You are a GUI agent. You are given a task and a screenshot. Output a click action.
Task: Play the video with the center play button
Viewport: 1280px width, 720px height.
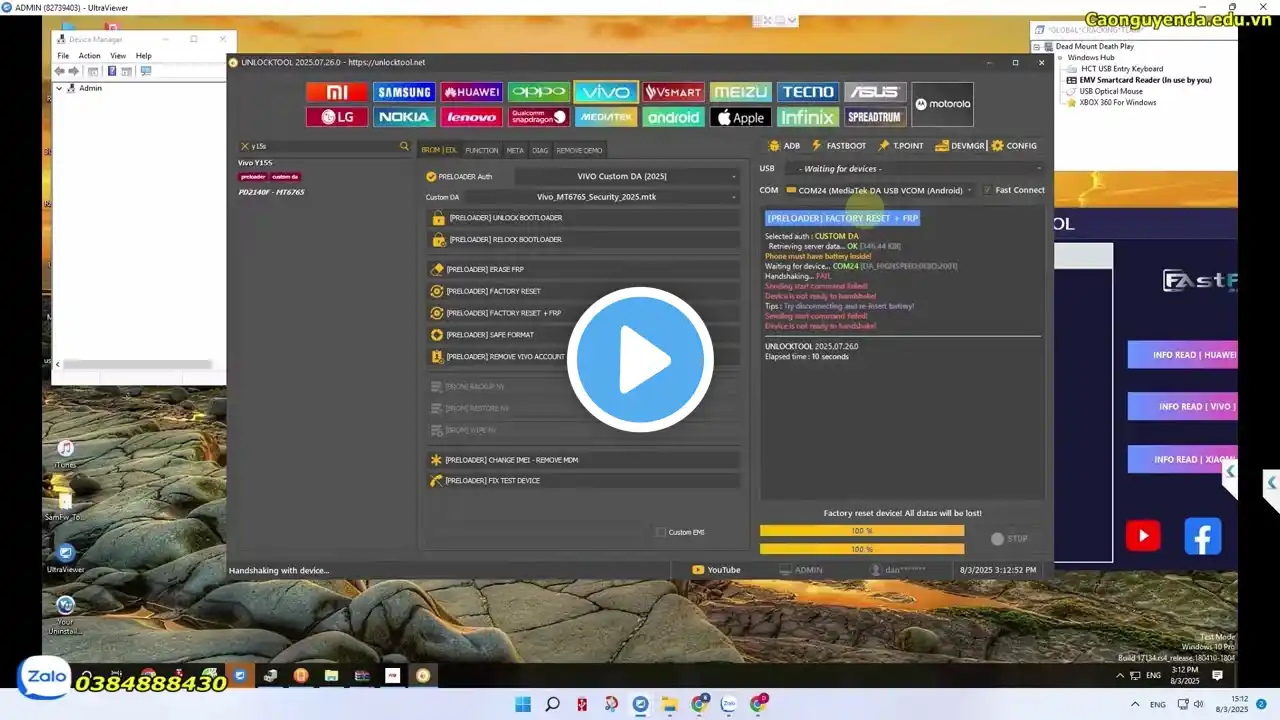640,360
